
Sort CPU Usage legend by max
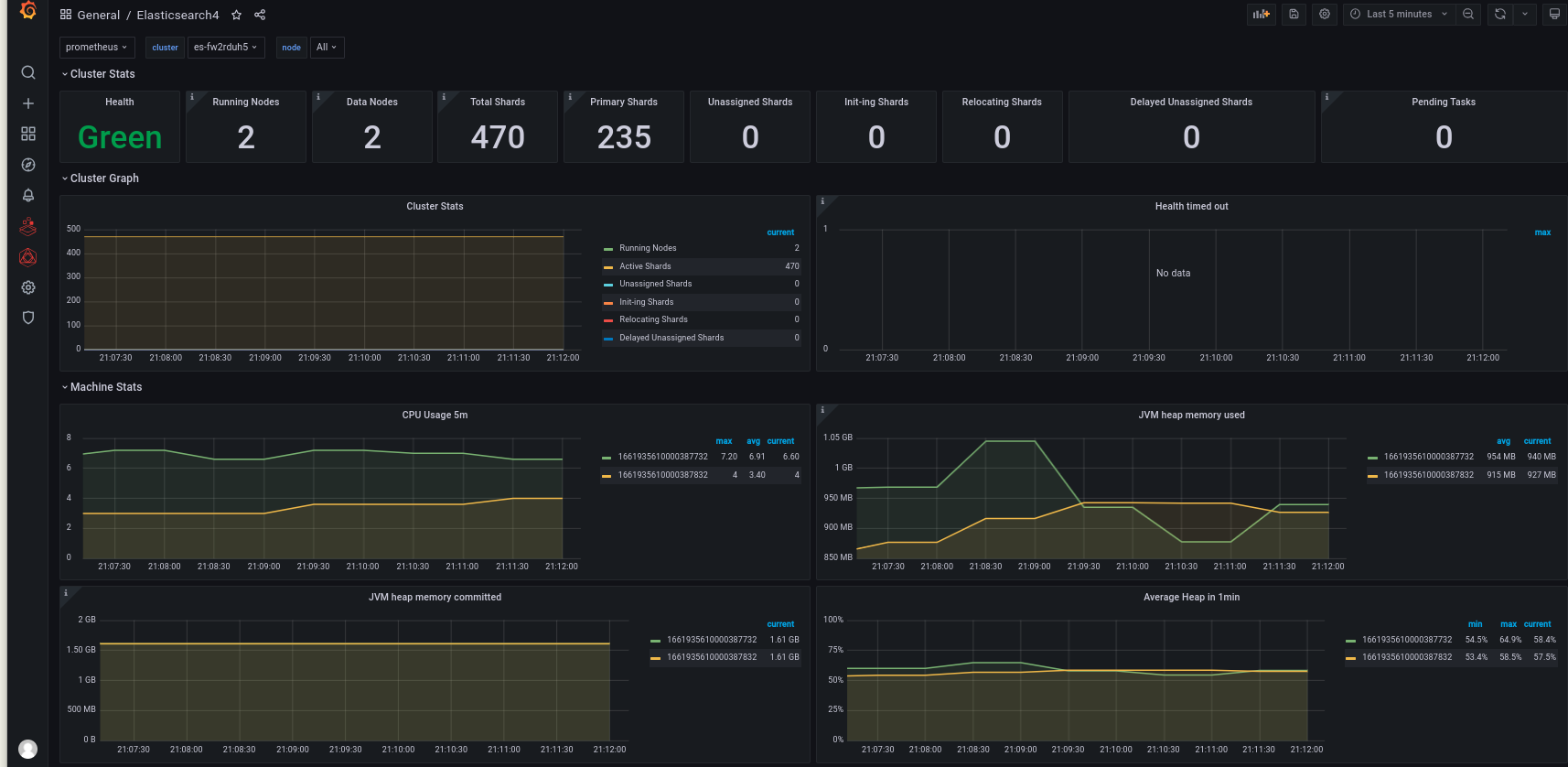724,441
